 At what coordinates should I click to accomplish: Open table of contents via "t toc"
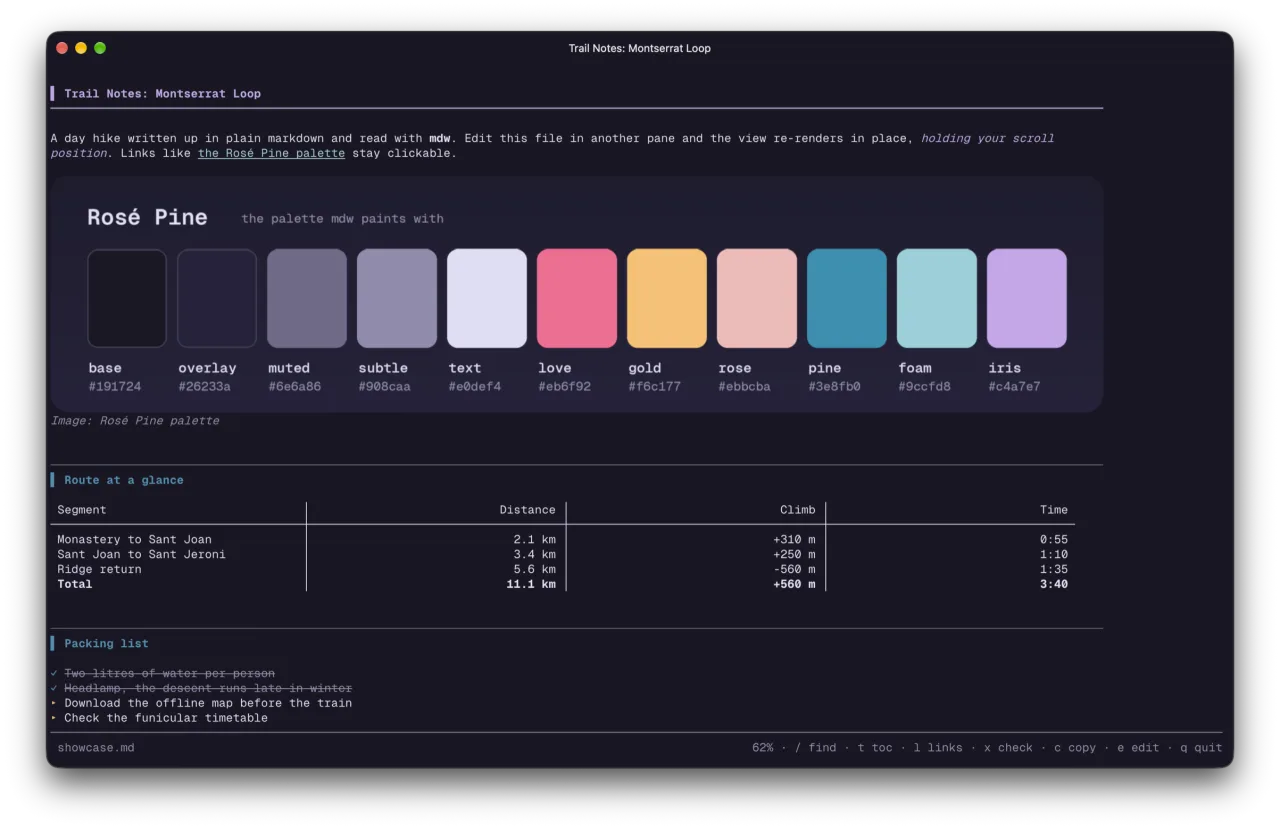tap(875, 748)
